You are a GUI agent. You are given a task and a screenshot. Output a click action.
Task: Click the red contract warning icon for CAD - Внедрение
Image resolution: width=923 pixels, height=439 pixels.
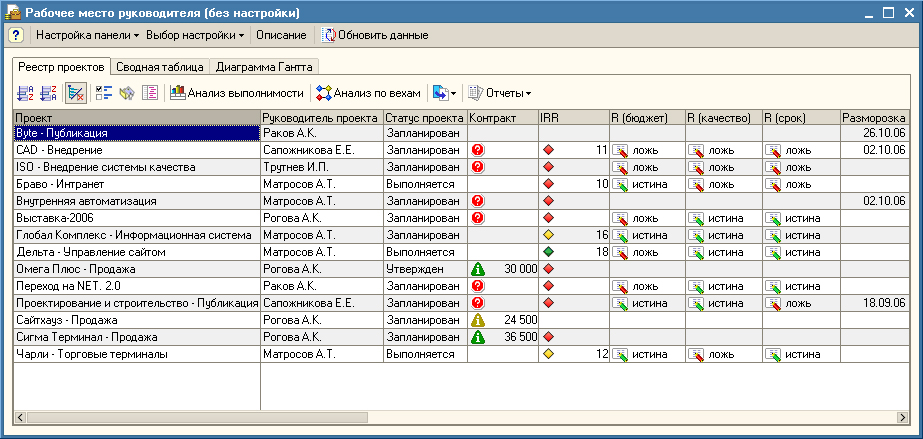(x=477, y=150)
